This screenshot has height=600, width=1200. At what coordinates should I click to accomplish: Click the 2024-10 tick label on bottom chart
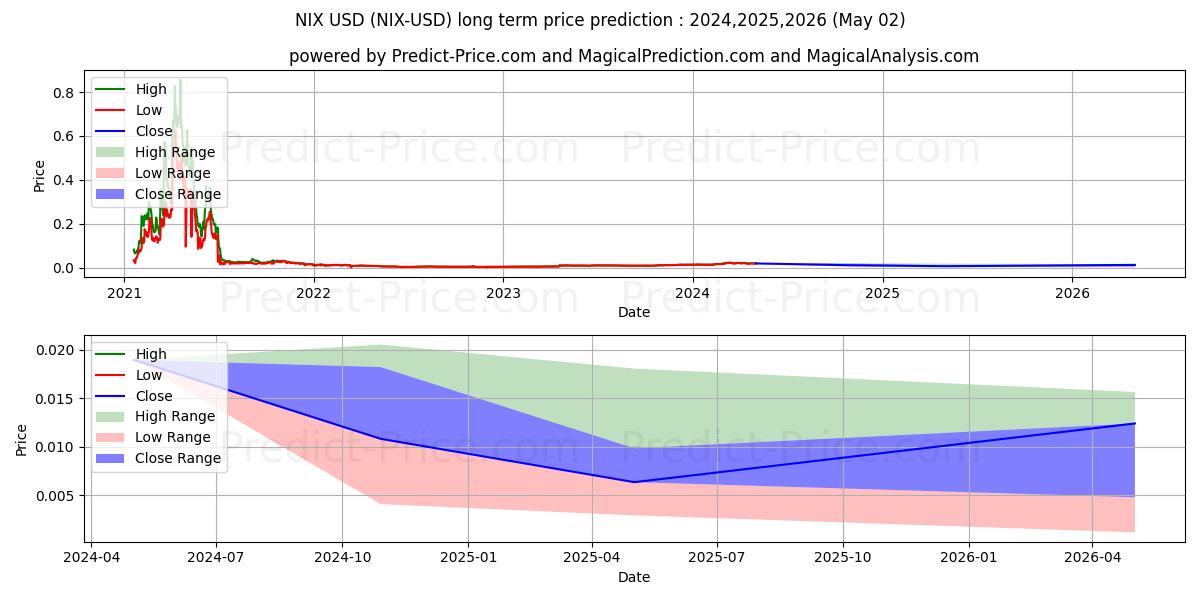(x=342, y=558)
